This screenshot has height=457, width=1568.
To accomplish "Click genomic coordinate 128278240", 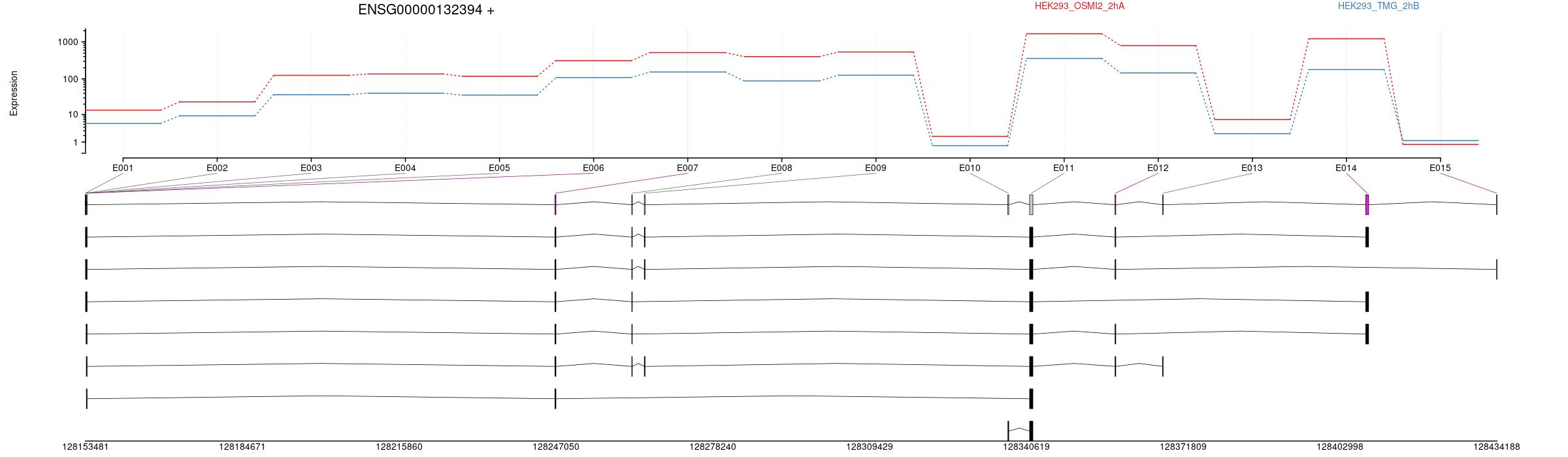I will 713,447.
